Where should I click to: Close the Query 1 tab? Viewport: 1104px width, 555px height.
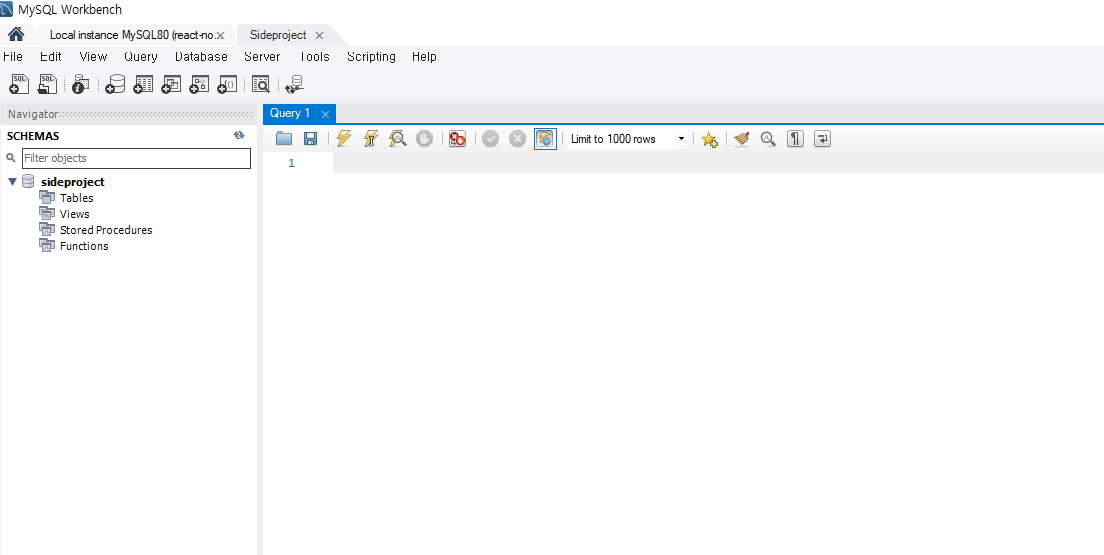click(x=325, y=114)
